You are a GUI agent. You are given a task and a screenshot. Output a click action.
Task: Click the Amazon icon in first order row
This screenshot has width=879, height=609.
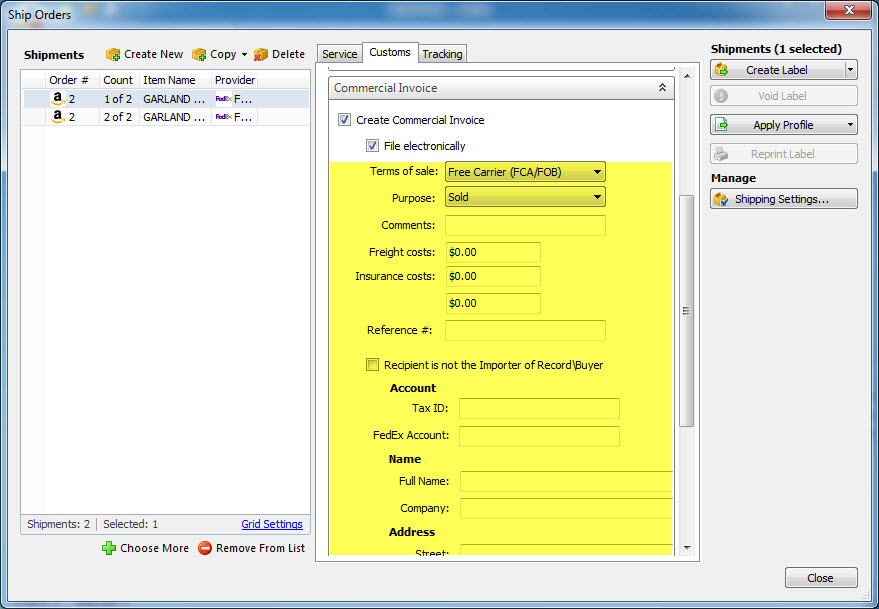(58, 99)
